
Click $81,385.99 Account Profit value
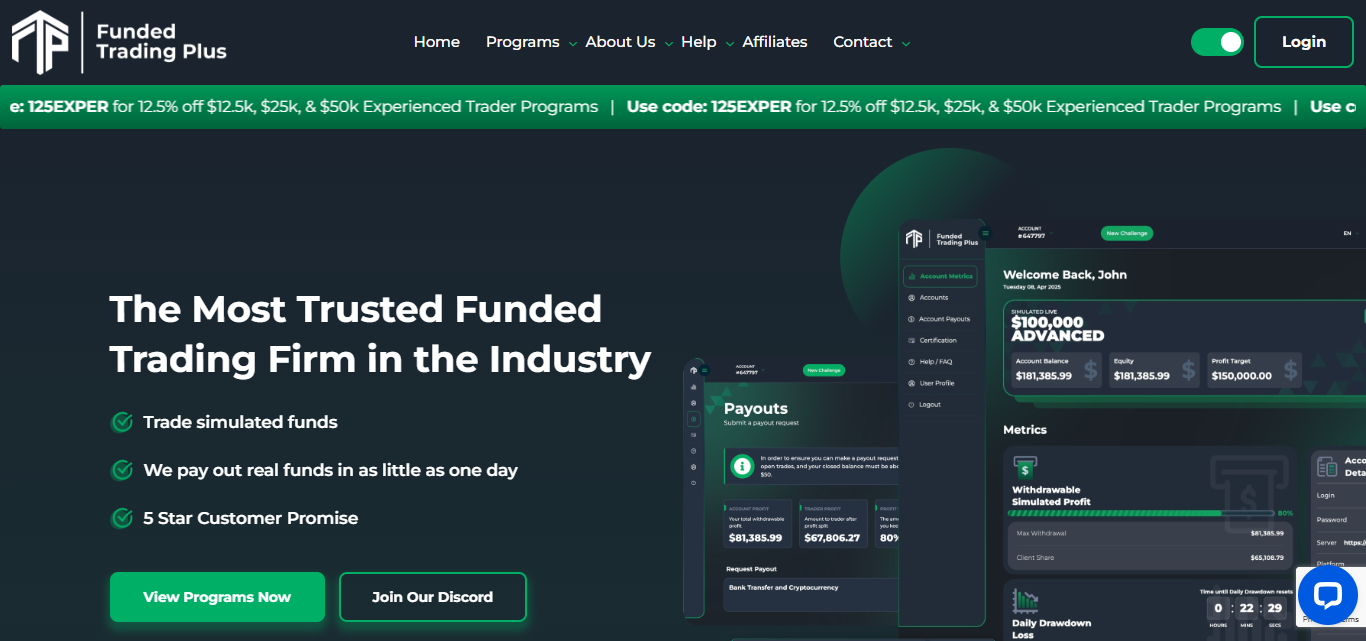pos(755,538)
